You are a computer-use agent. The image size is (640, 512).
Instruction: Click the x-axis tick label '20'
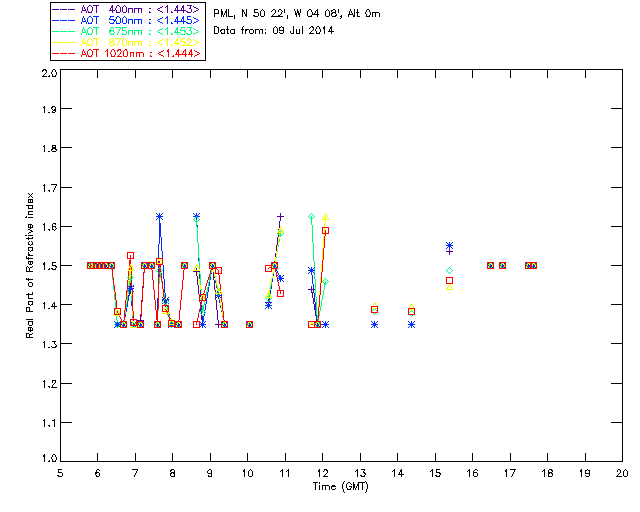click(622, 473)
